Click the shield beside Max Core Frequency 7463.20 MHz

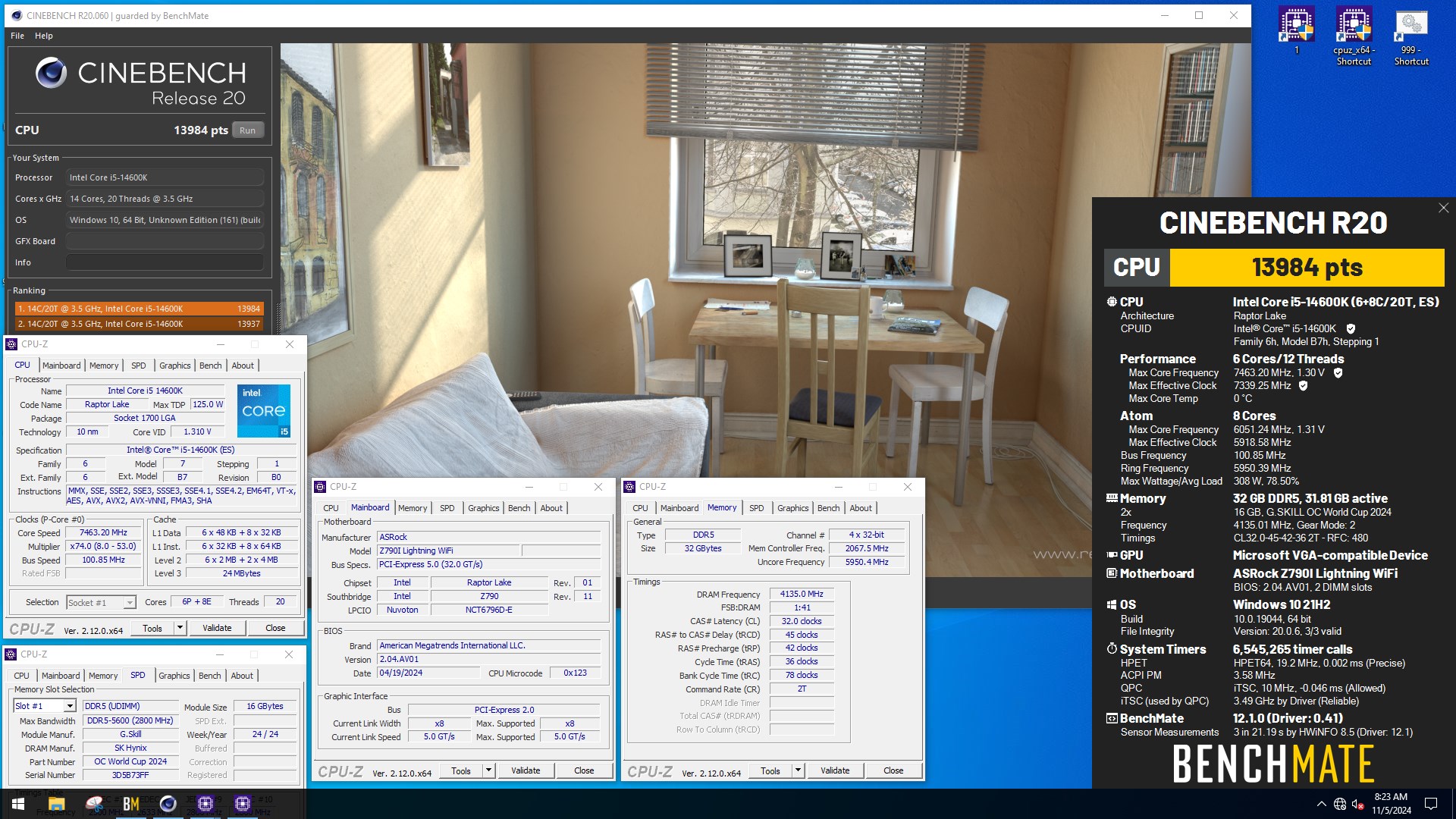tap(1338, 372)
